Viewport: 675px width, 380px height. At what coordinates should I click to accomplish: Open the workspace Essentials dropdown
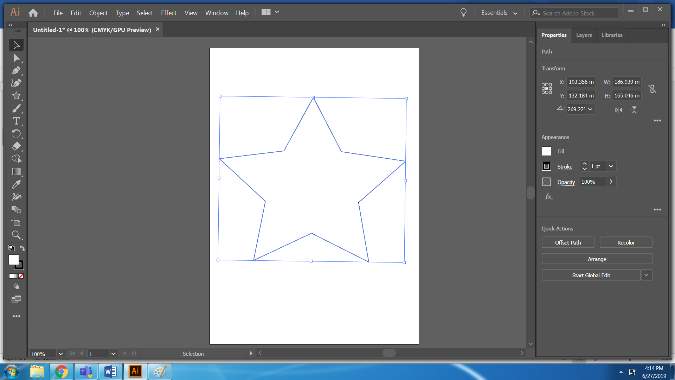[499, 13]
